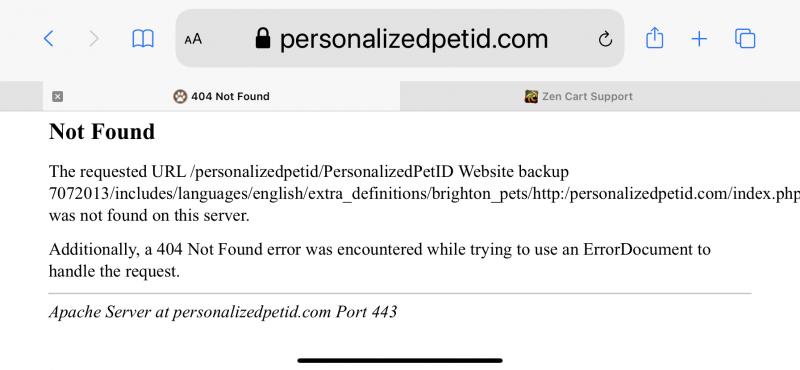The image size is (800, 370).
Task: Open the AA text size menu
Action: (193, 39)
